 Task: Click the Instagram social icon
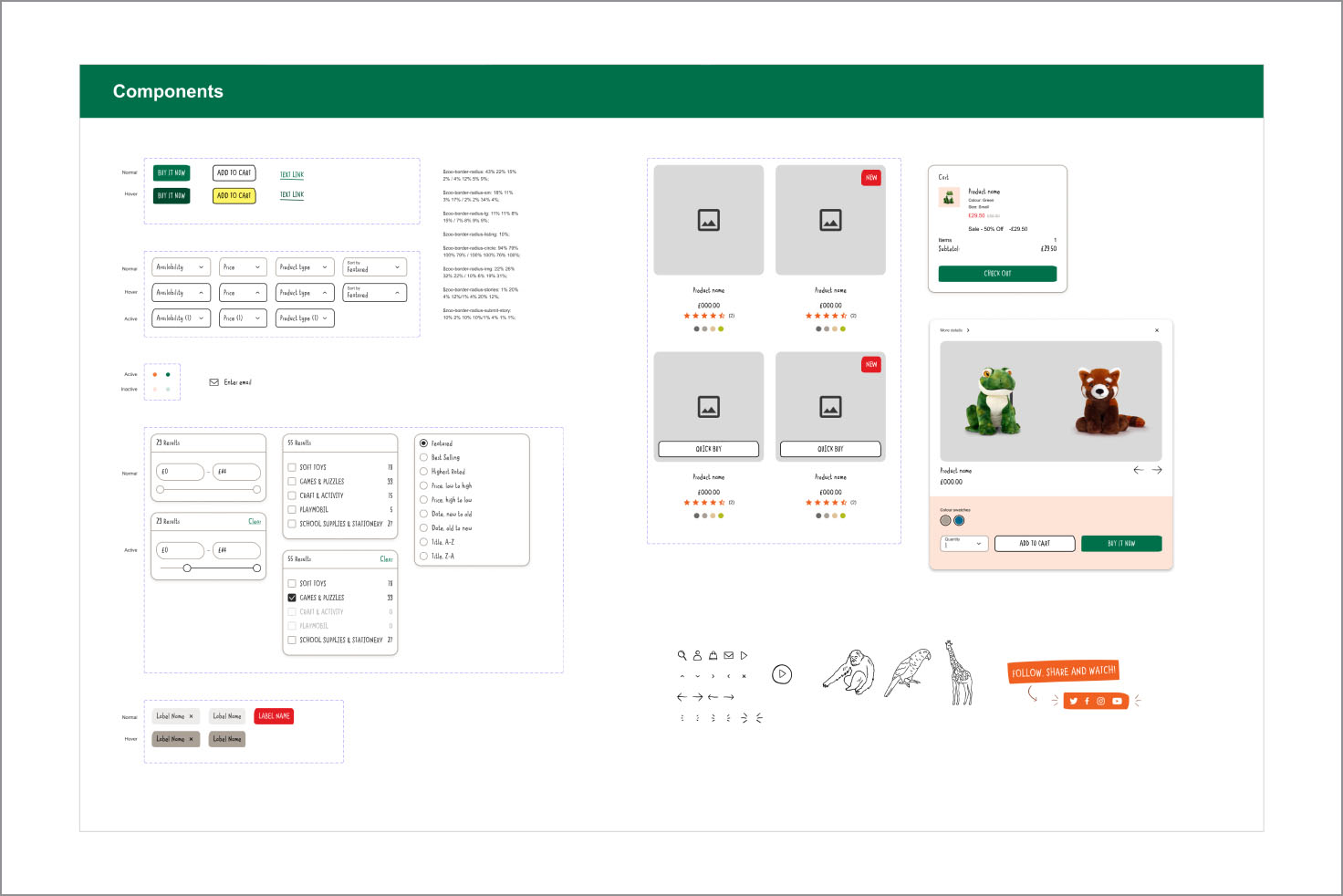[x=1101, y=701]
